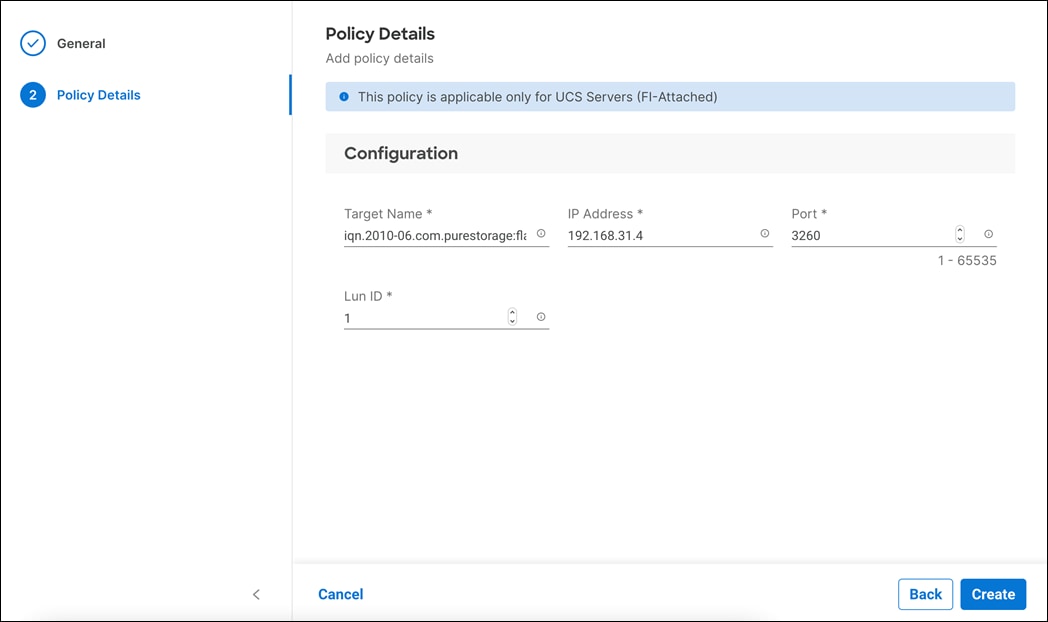This screenshot has height=622, width=1048.
Task: Select the Policy Details step number icon
Action: [33, 95]
